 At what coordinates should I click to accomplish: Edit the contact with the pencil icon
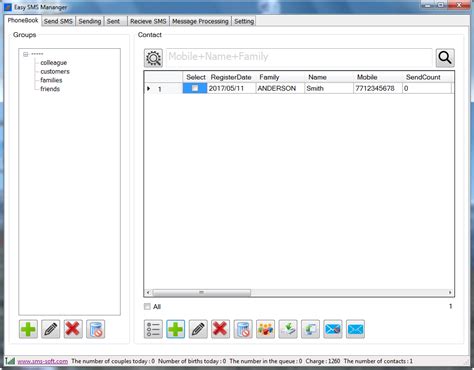click(x=198, y=329)
